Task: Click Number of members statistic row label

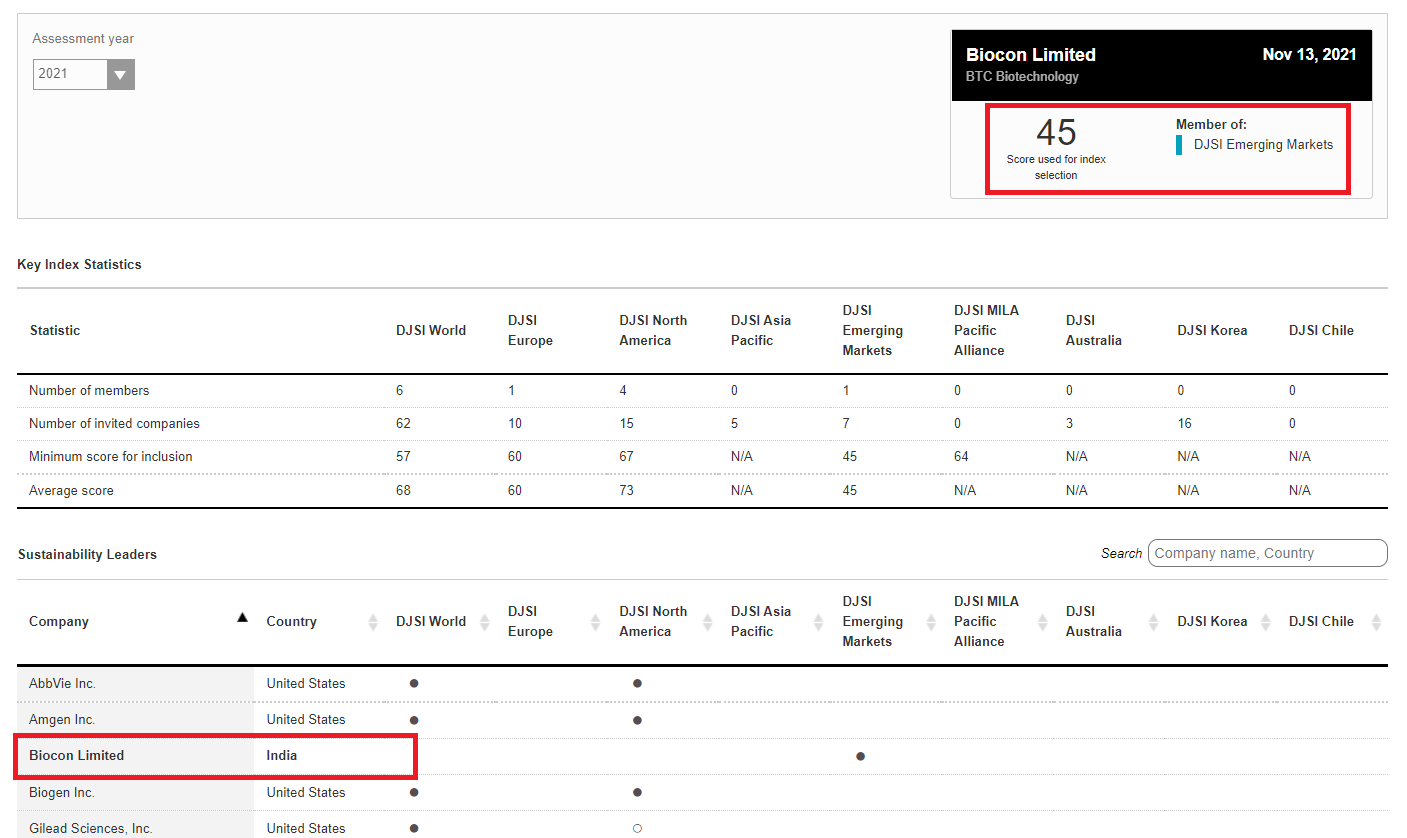Action: tap(89, 391)
